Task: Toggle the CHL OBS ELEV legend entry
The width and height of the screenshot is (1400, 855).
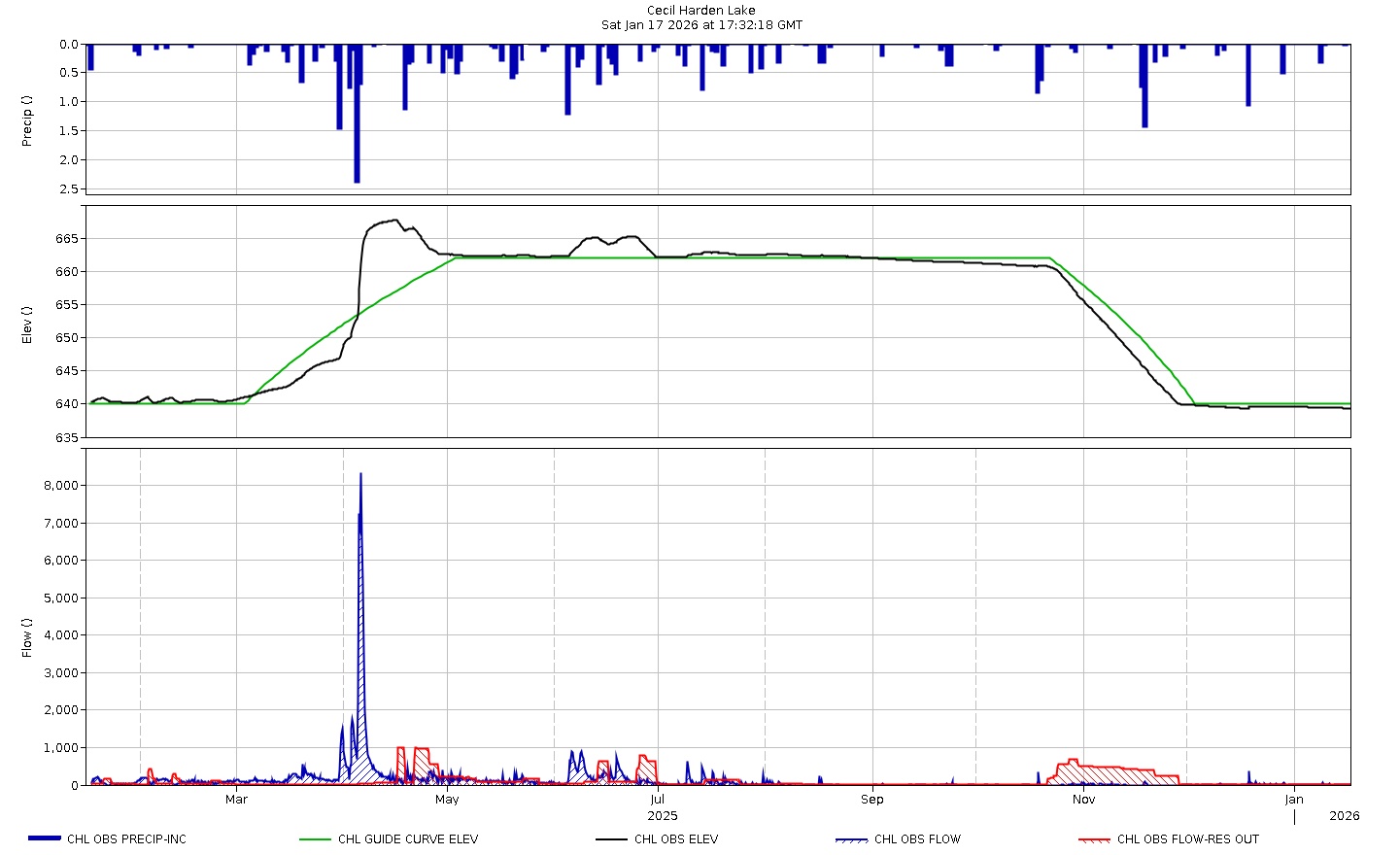Action: pos(679,839)
